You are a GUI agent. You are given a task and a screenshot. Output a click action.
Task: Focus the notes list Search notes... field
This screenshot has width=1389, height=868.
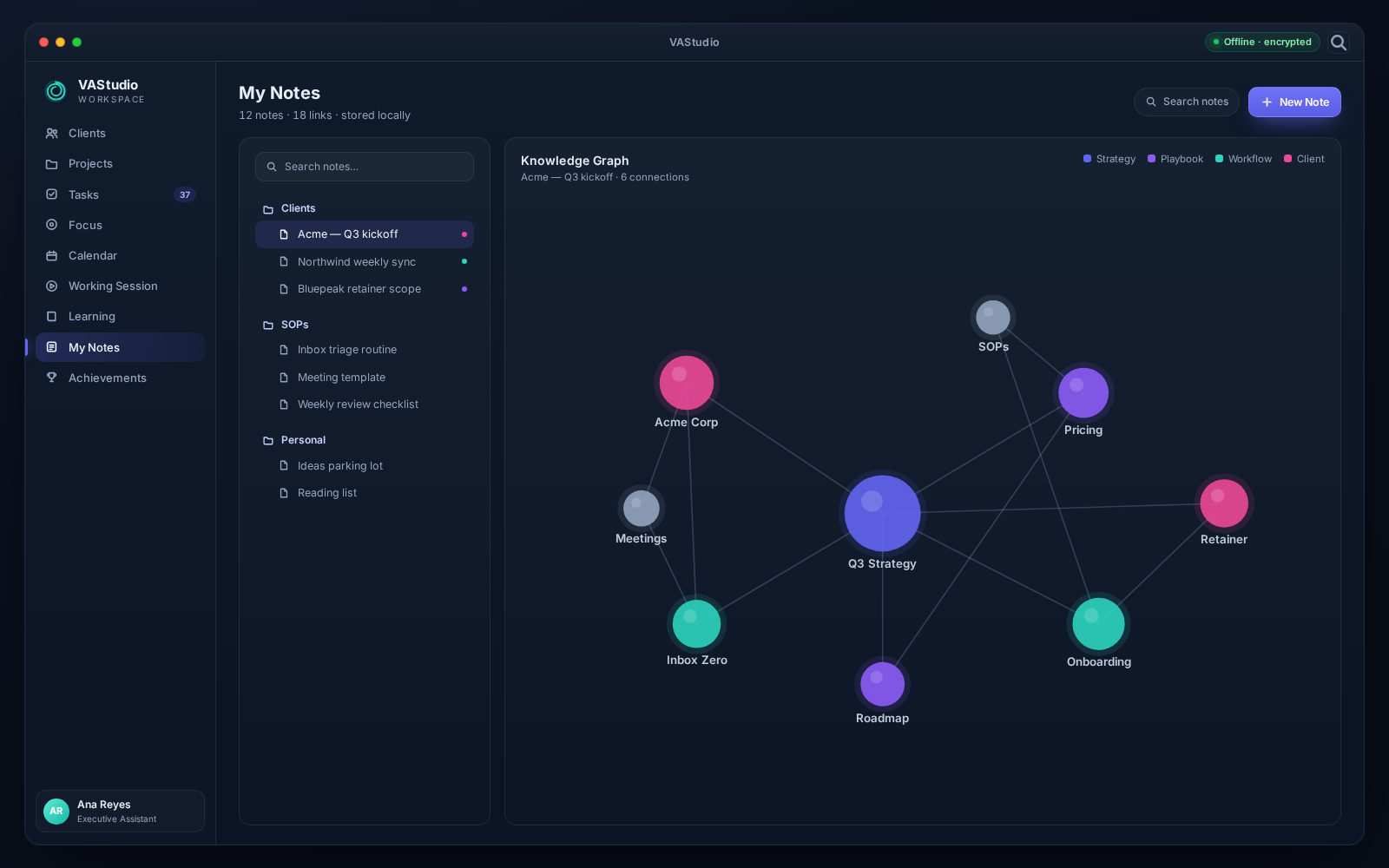(365, 167)
